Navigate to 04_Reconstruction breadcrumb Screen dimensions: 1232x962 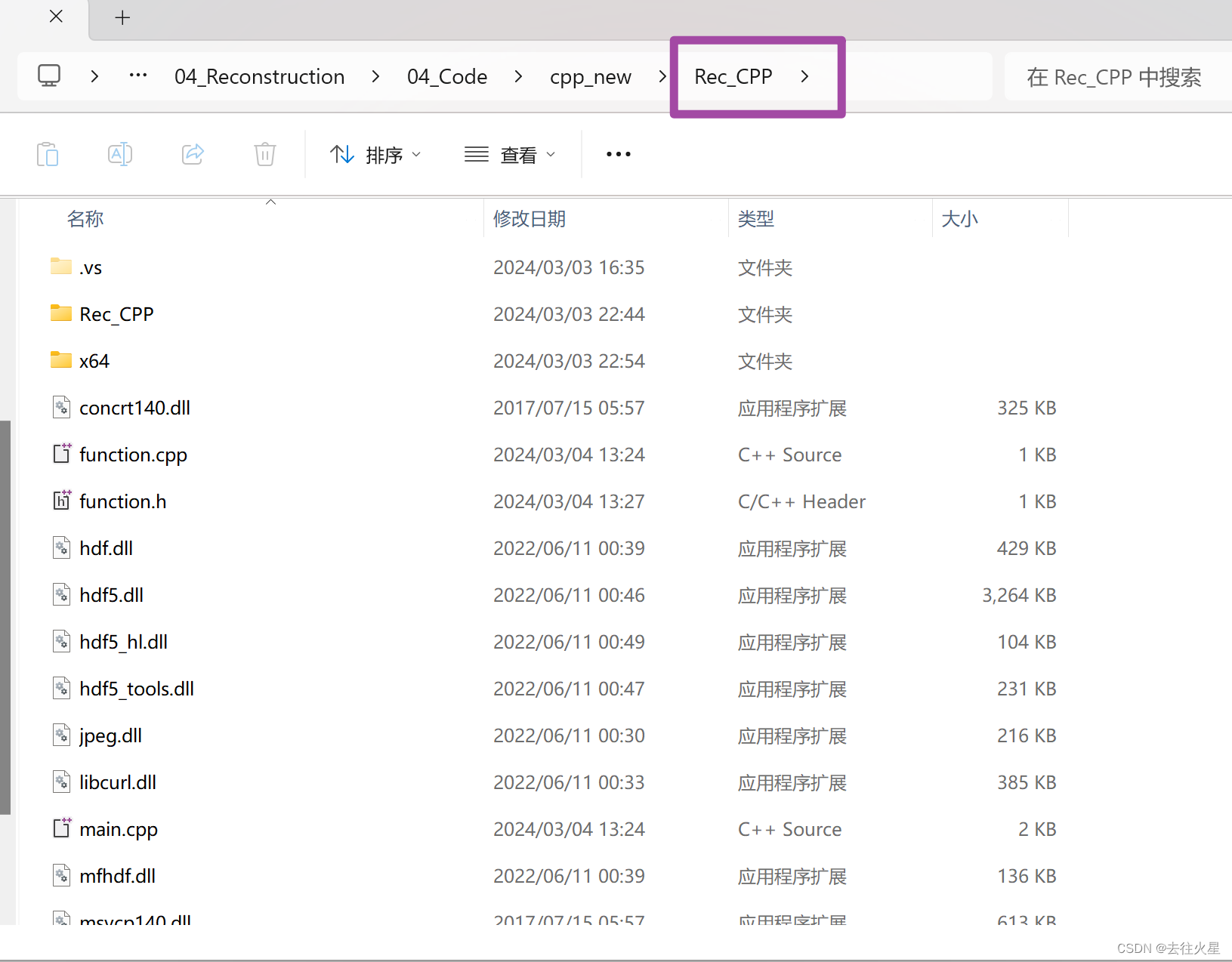[x=259, y=76]
